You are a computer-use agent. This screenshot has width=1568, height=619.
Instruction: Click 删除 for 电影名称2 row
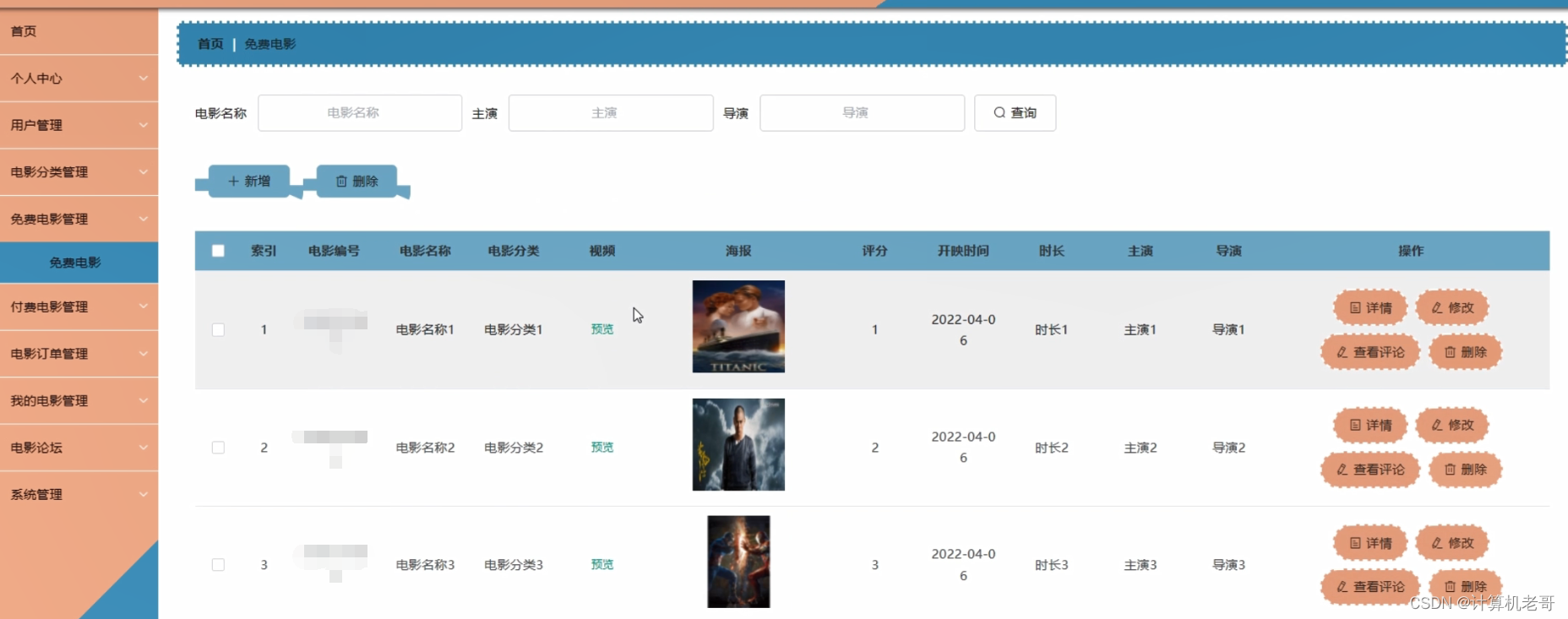(x=1465, y=470)
